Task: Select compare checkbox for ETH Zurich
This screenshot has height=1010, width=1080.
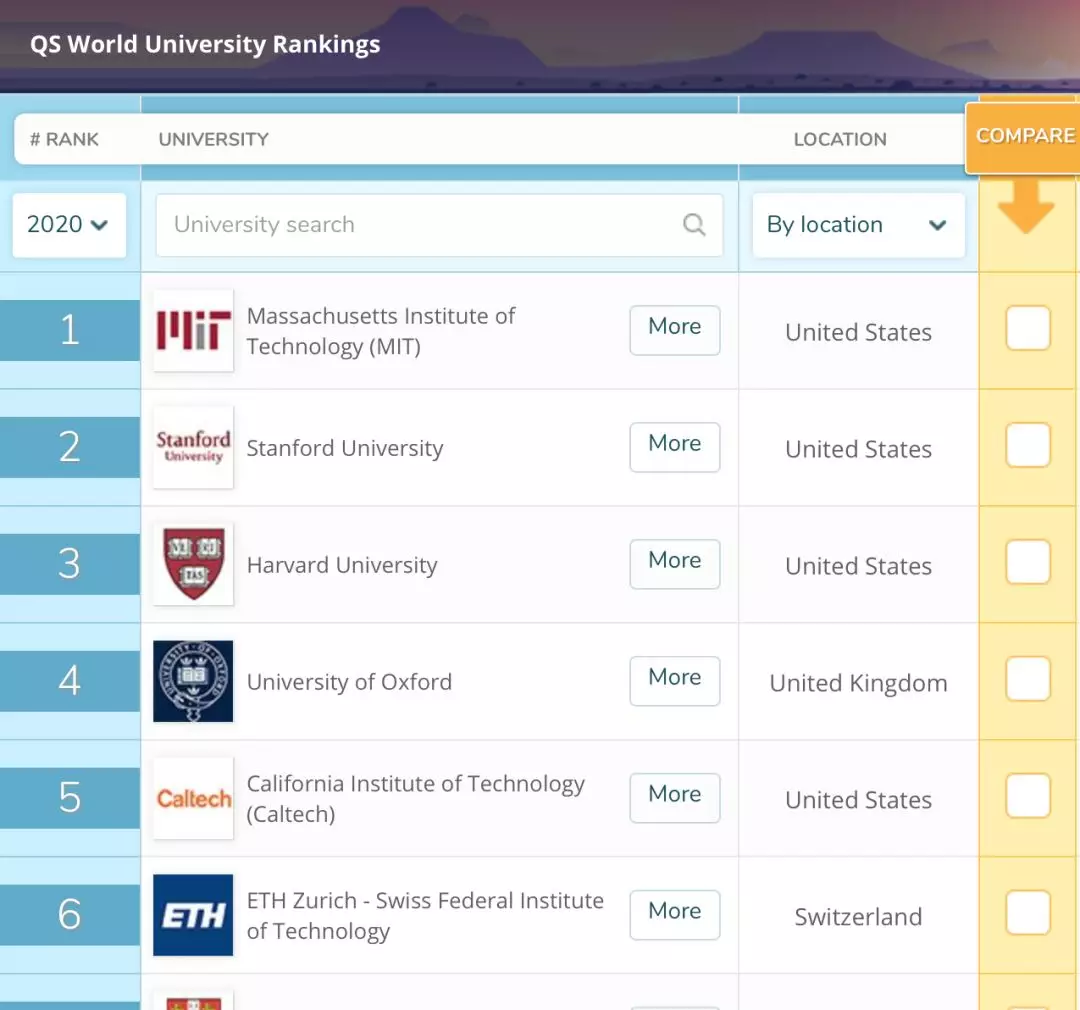Action: pyautogui.click(x=1028, y=914)
